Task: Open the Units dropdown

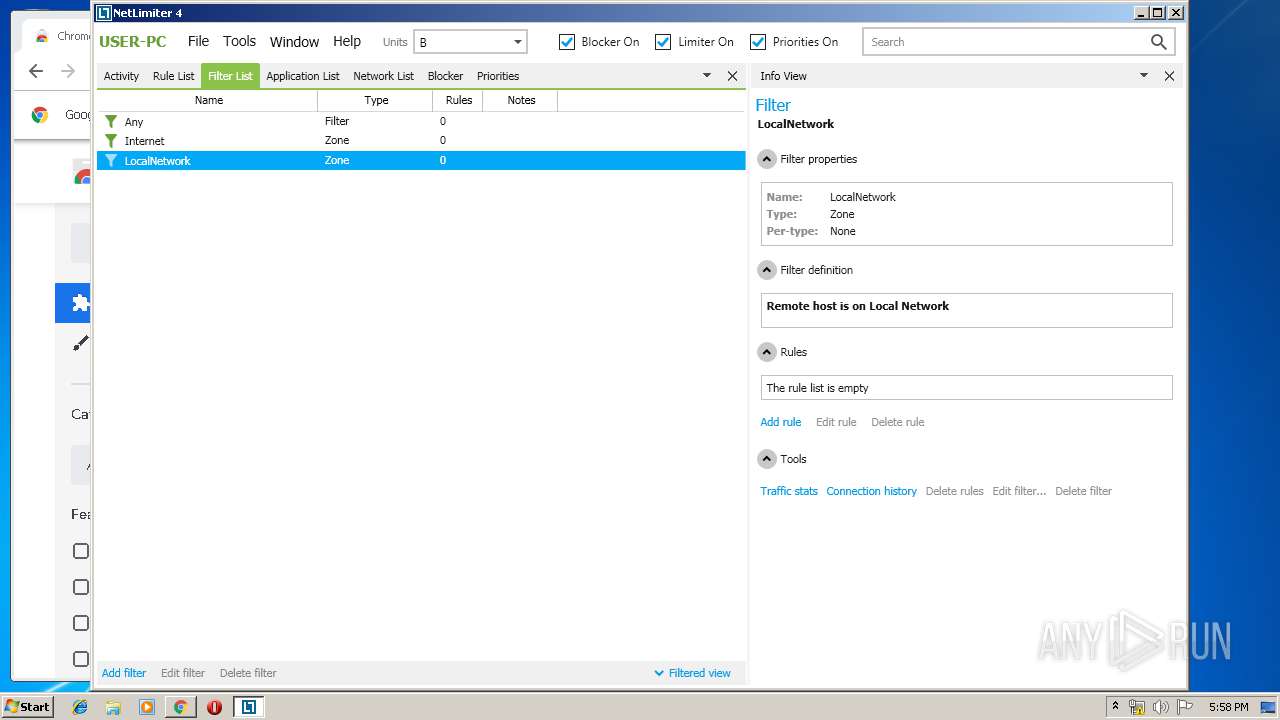Action: tap(470, 42)
